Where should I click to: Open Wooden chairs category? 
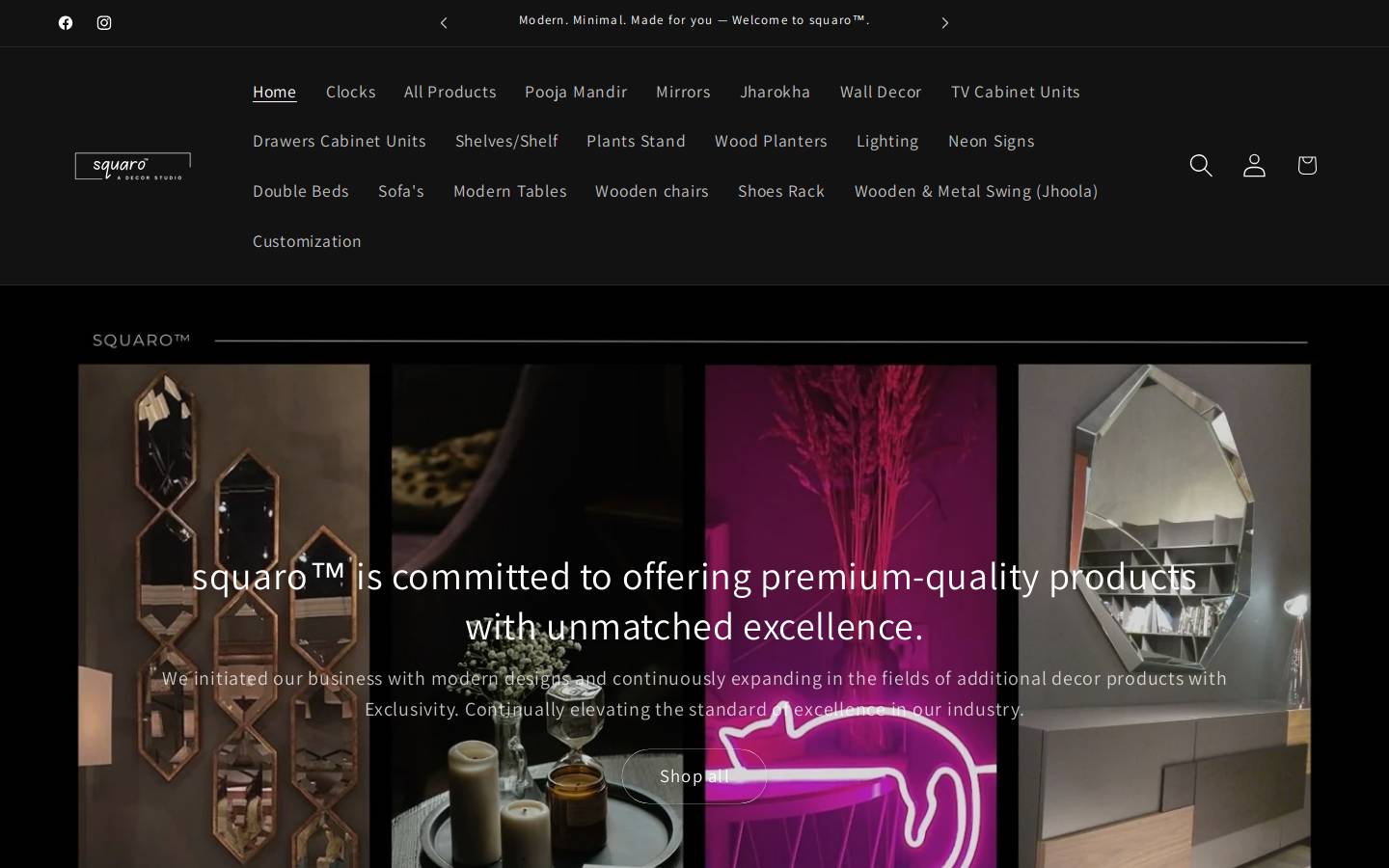[x=652, y=191]
